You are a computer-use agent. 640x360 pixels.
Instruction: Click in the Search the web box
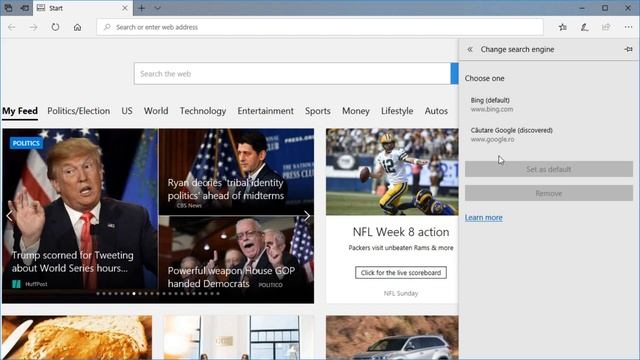click(x=292, y=74)
